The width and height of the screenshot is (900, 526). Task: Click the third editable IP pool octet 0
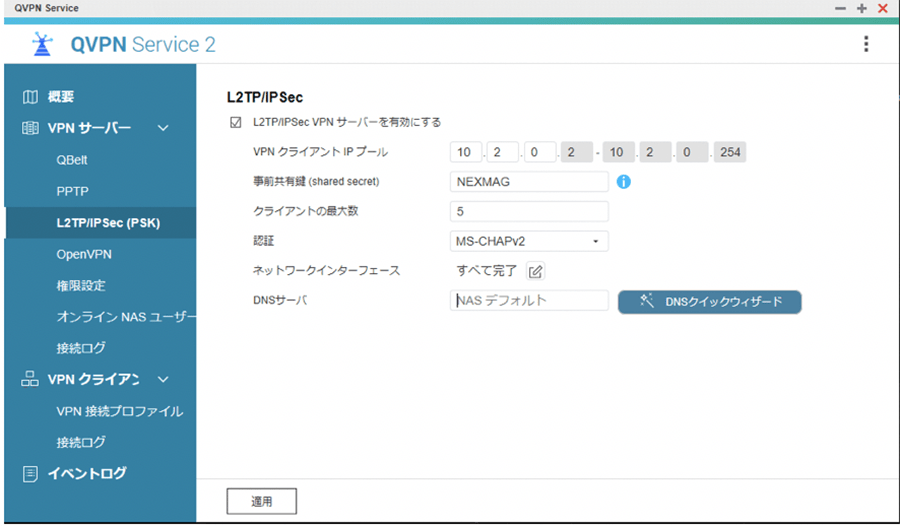(540, 152)
